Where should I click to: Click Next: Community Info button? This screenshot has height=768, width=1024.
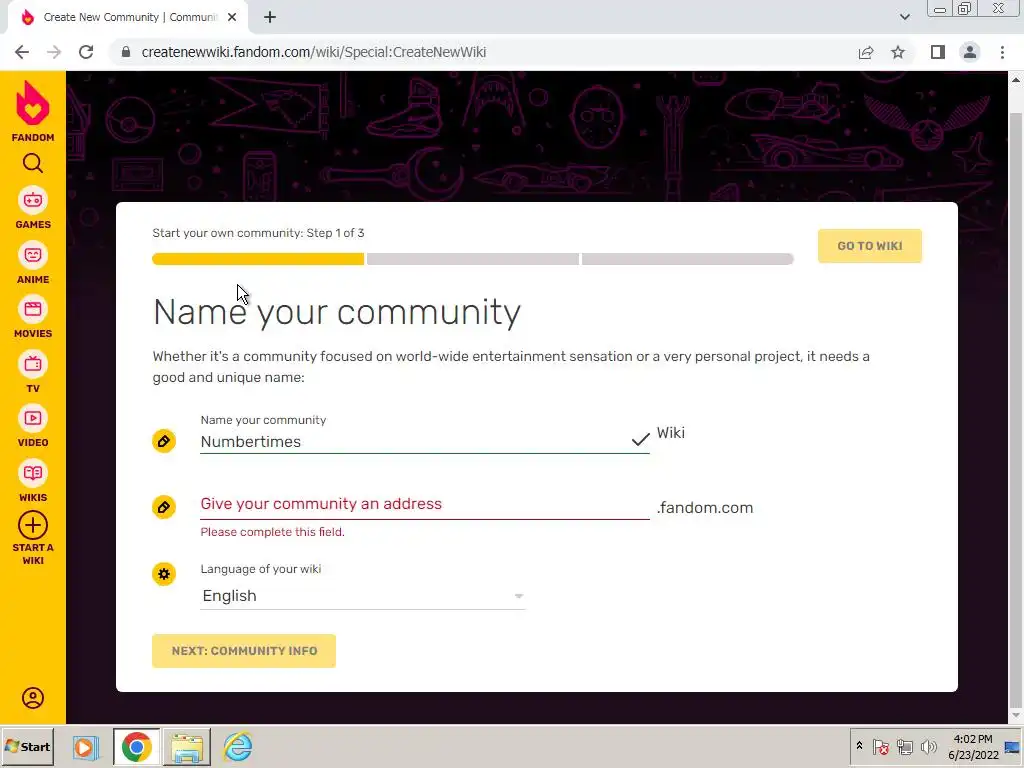tap(244, 651)
